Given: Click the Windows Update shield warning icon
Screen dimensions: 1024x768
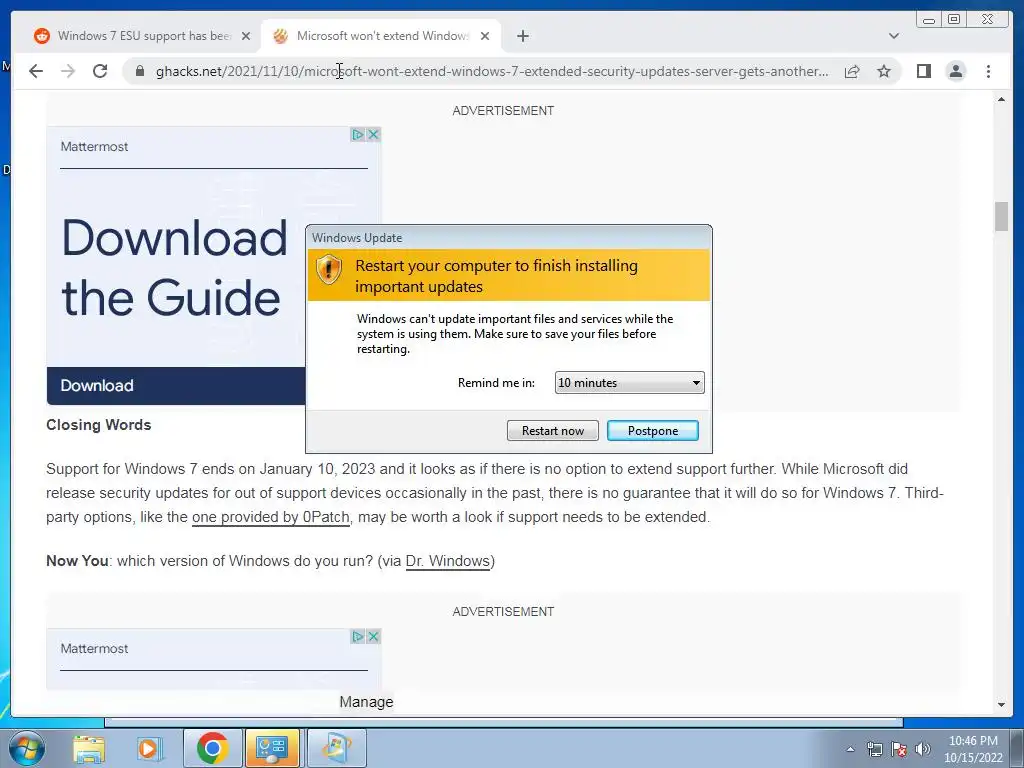Looking at the screenshot, I should click(x=328, y=269).
